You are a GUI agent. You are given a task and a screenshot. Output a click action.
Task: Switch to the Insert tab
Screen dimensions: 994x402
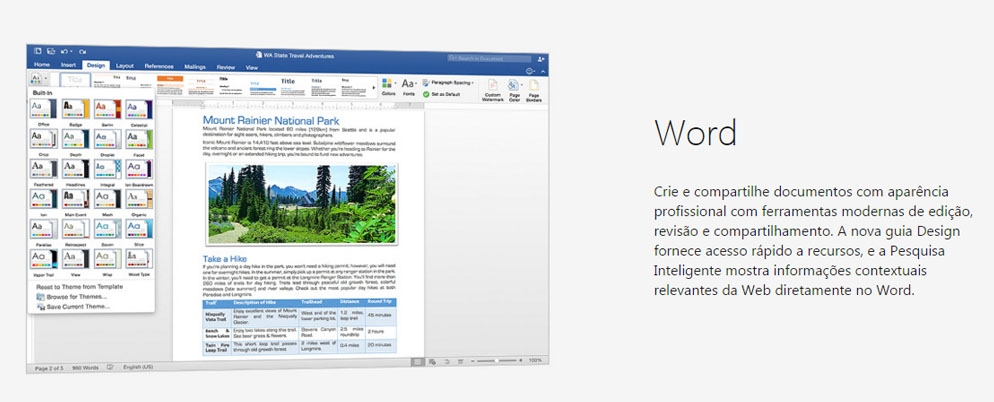coord(68,65)
